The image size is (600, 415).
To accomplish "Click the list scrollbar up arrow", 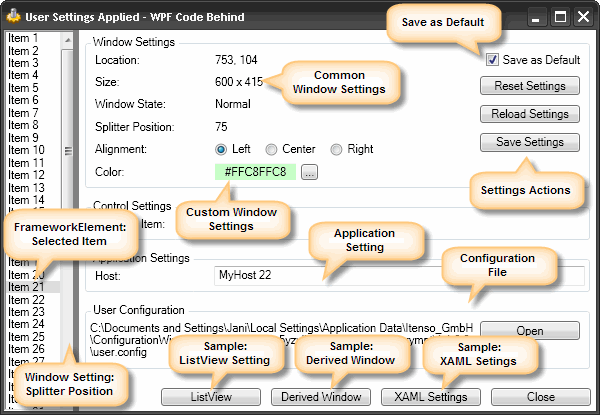I will click(x=67, y=40).
